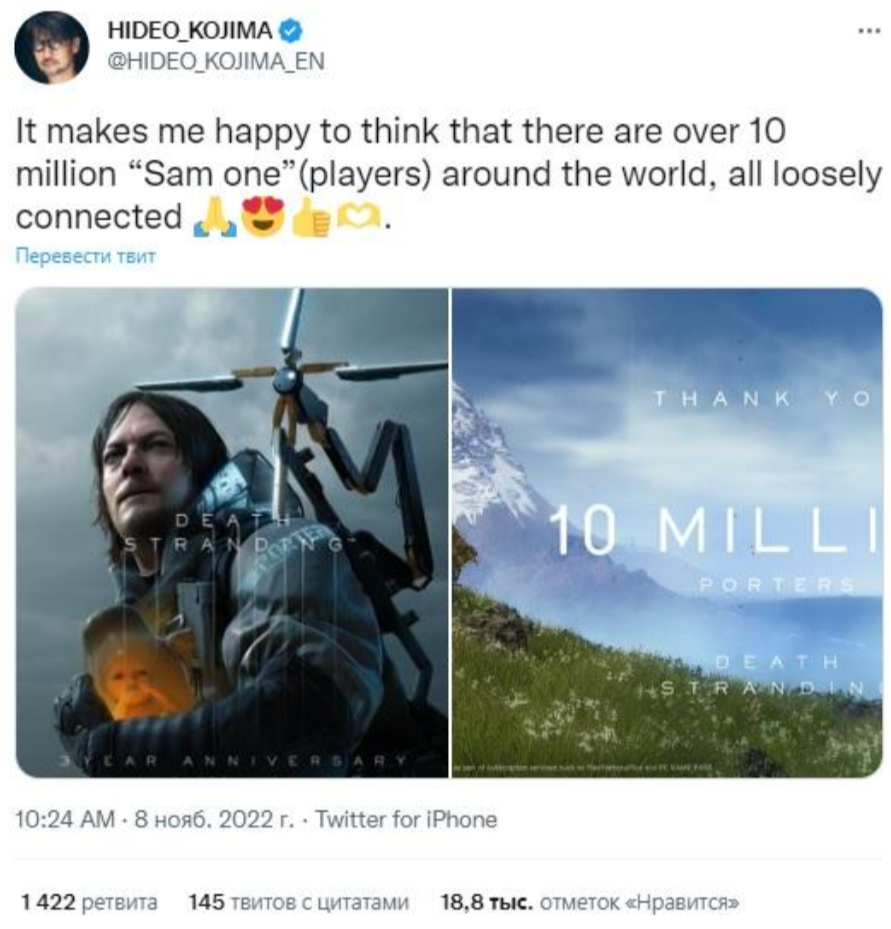The image size is (891, 929).
Task: Open the 10 Million Porters image
Action: click(x=667, y=533)
